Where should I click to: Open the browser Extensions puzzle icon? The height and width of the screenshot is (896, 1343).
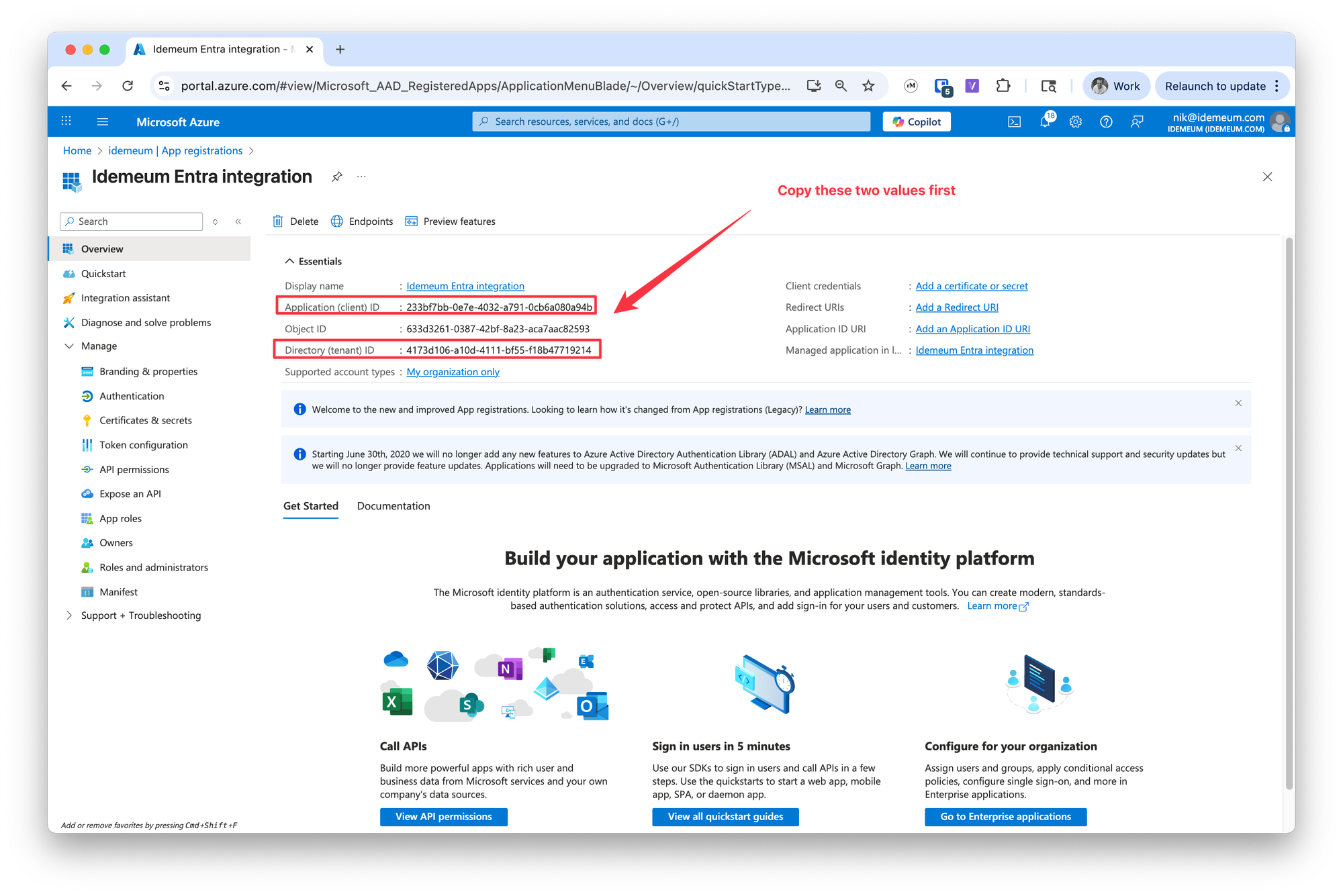1003,86
